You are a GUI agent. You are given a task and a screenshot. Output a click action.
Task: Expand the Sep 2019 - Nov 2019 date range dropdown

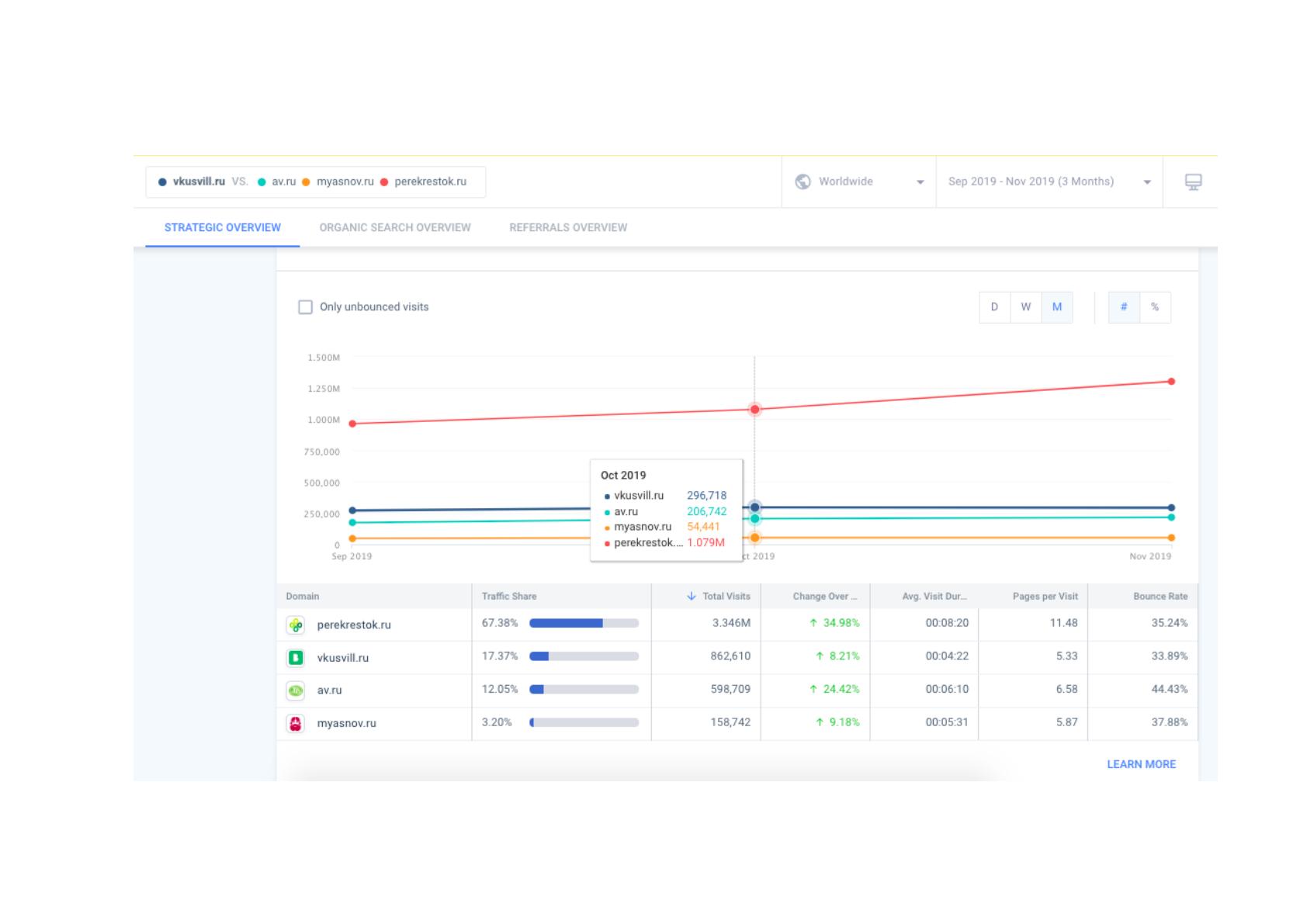pyautogui.click(x=1049, y=182)
